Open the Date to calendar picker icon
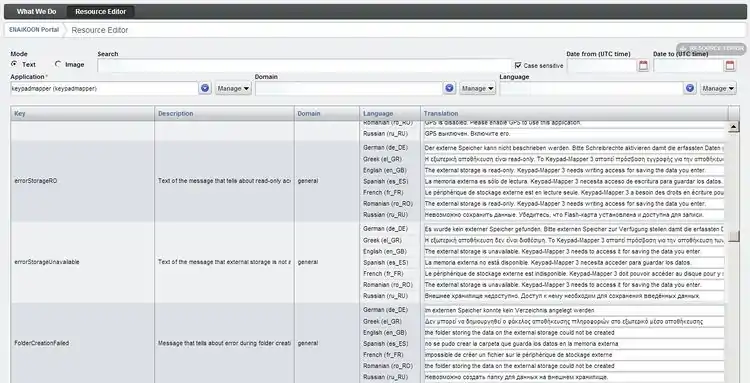This screenshot has height=383, width=750. pyautogui.click(x=730, y=66)
